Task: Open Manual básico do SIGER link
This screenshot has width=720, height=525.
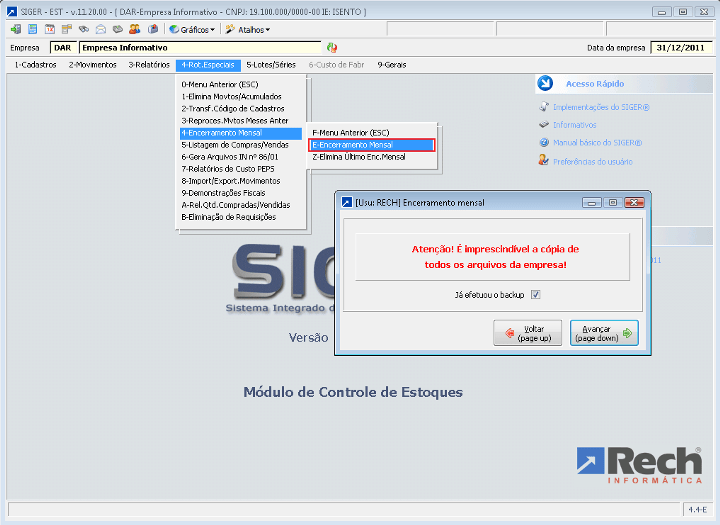Action: click(x=597, y=143)
